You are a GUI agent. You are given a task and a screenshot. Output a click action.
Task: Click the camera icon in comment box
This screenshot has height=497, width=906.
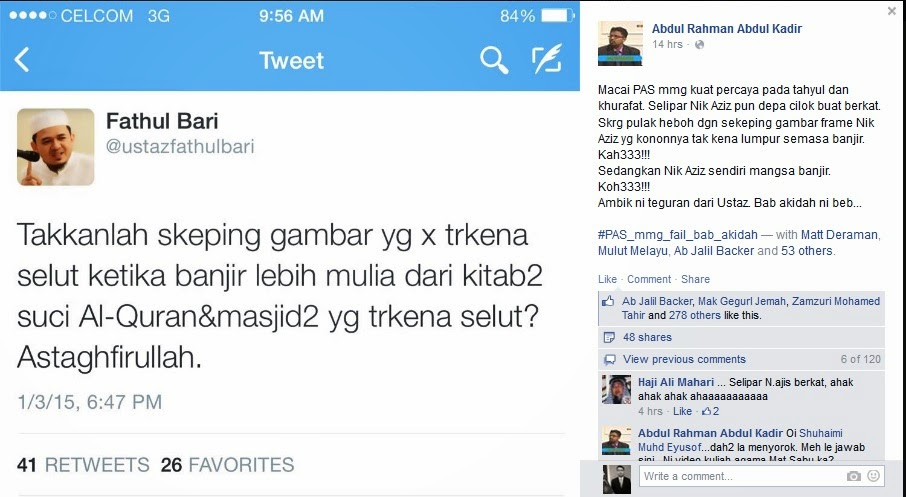[x=853, y=476]
